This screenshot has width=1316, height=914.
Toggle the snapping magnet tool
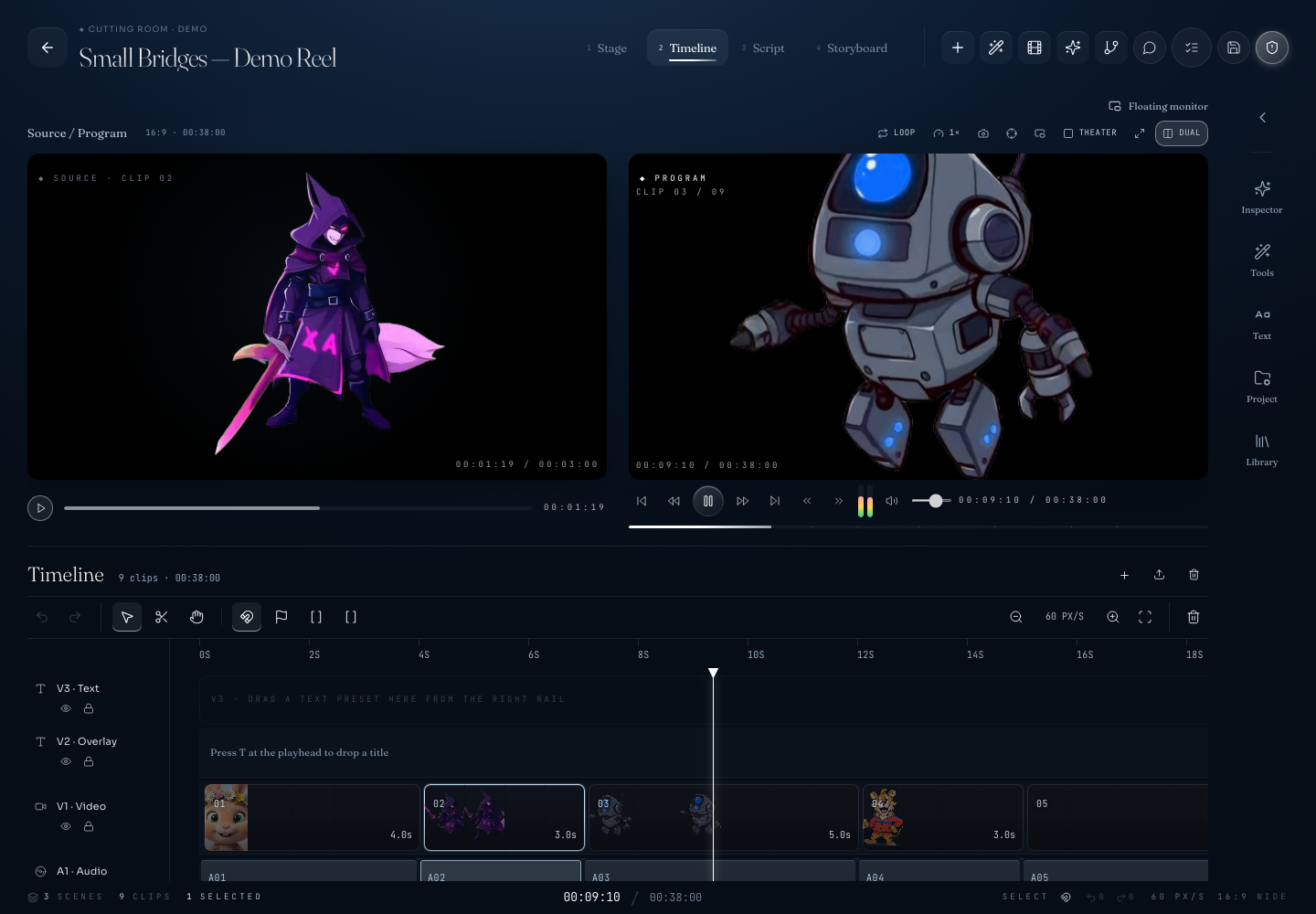[247, 617]
